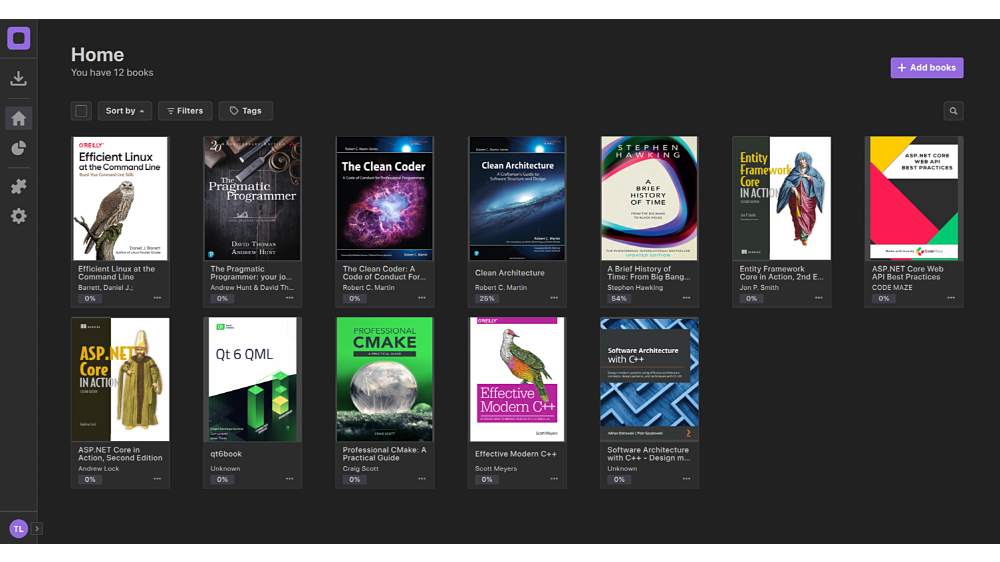
Task: Open the Tags selector
Action: (246, 111)
